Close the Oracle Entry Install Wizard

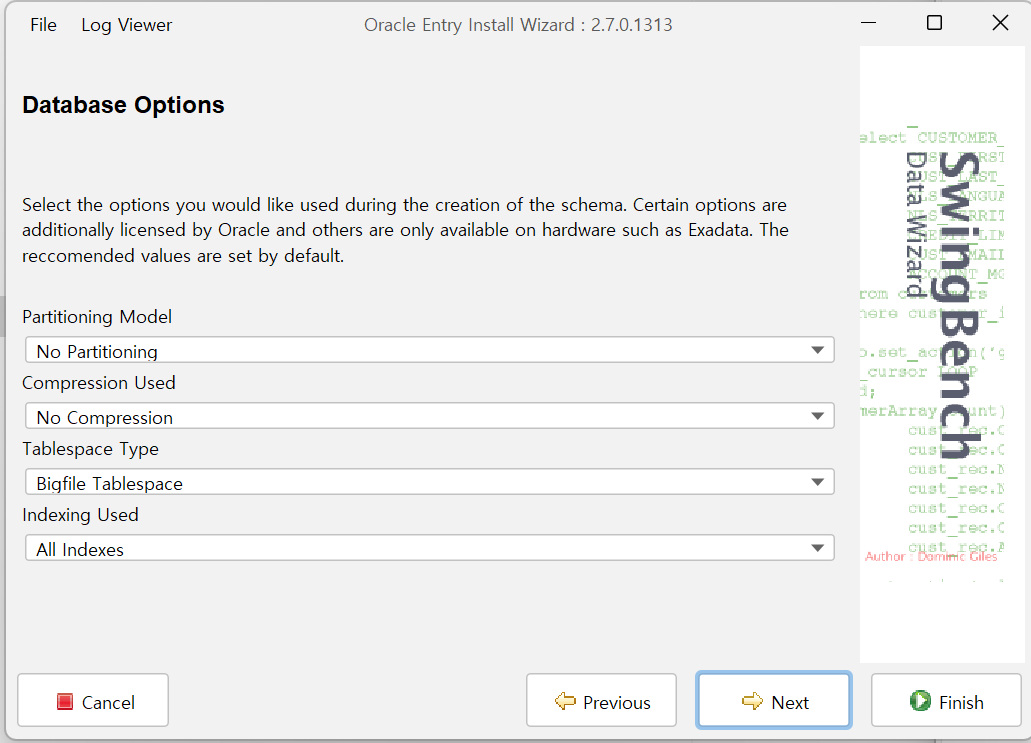click(1000, 23)
